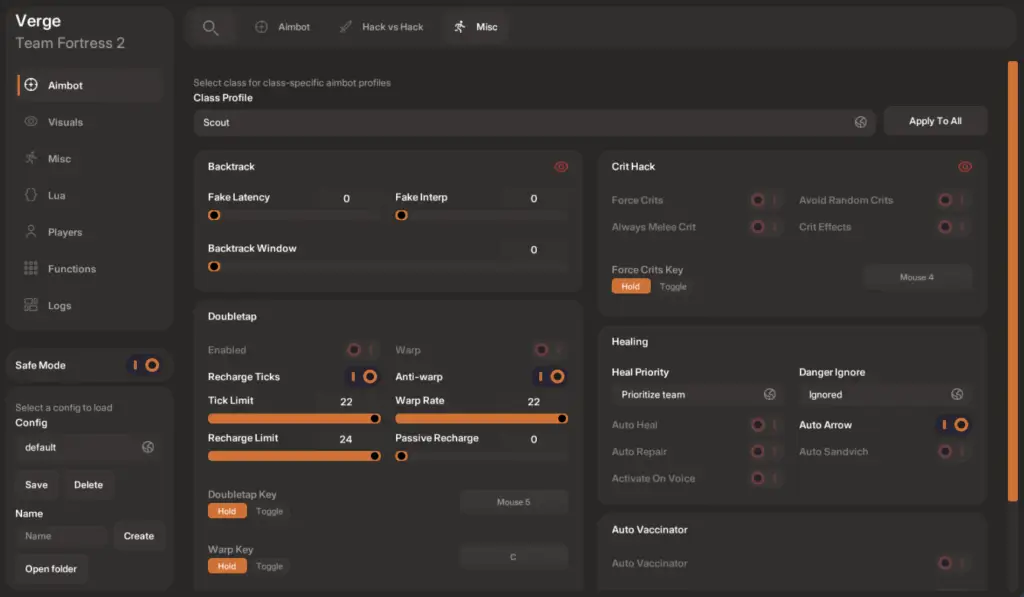
Task: Open the Aimbot top tab
Action: click(282, 27)
